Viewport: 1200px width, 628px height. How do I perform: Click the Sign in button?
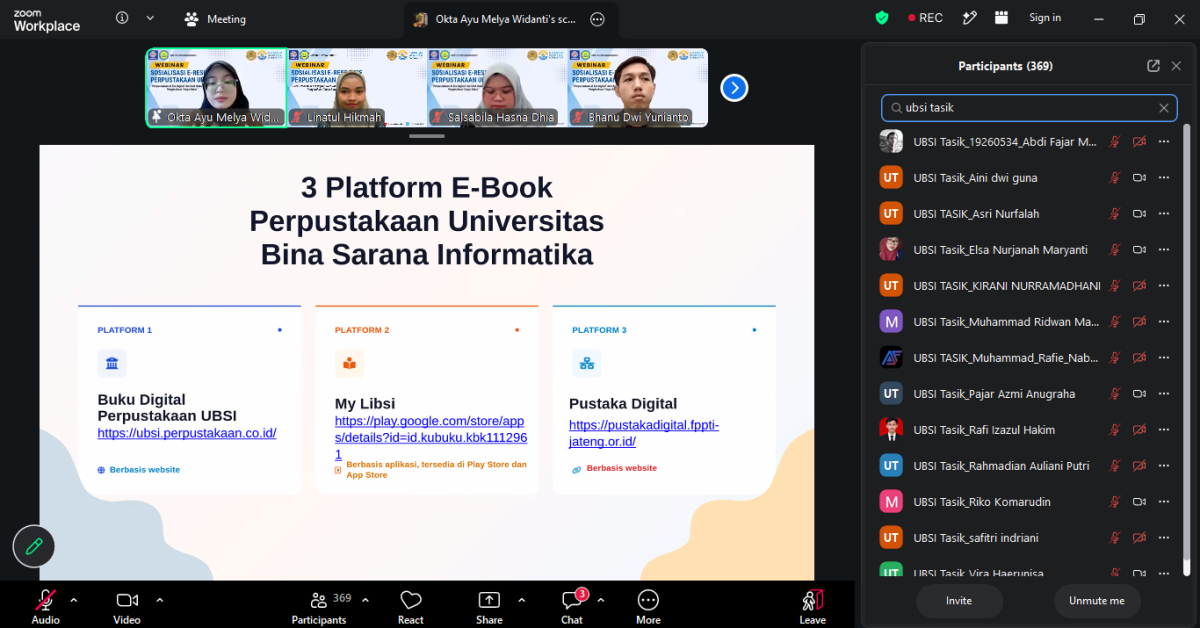click(x=1045, y=18)
